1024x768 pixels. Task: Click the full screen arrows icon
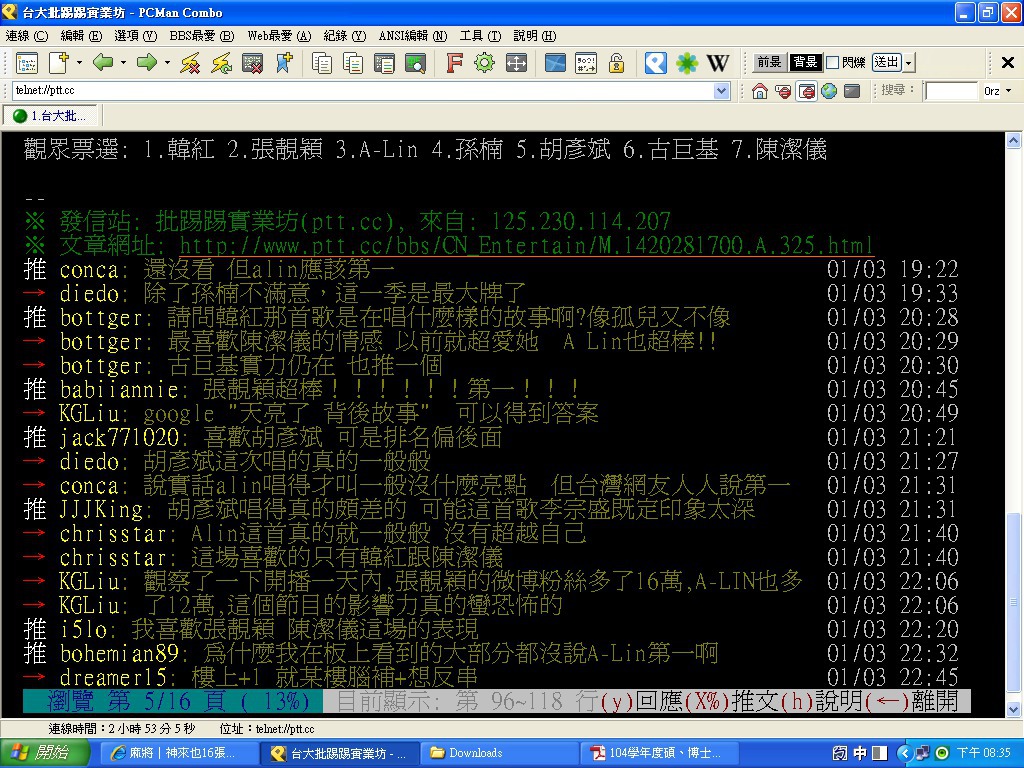point(516,63)
